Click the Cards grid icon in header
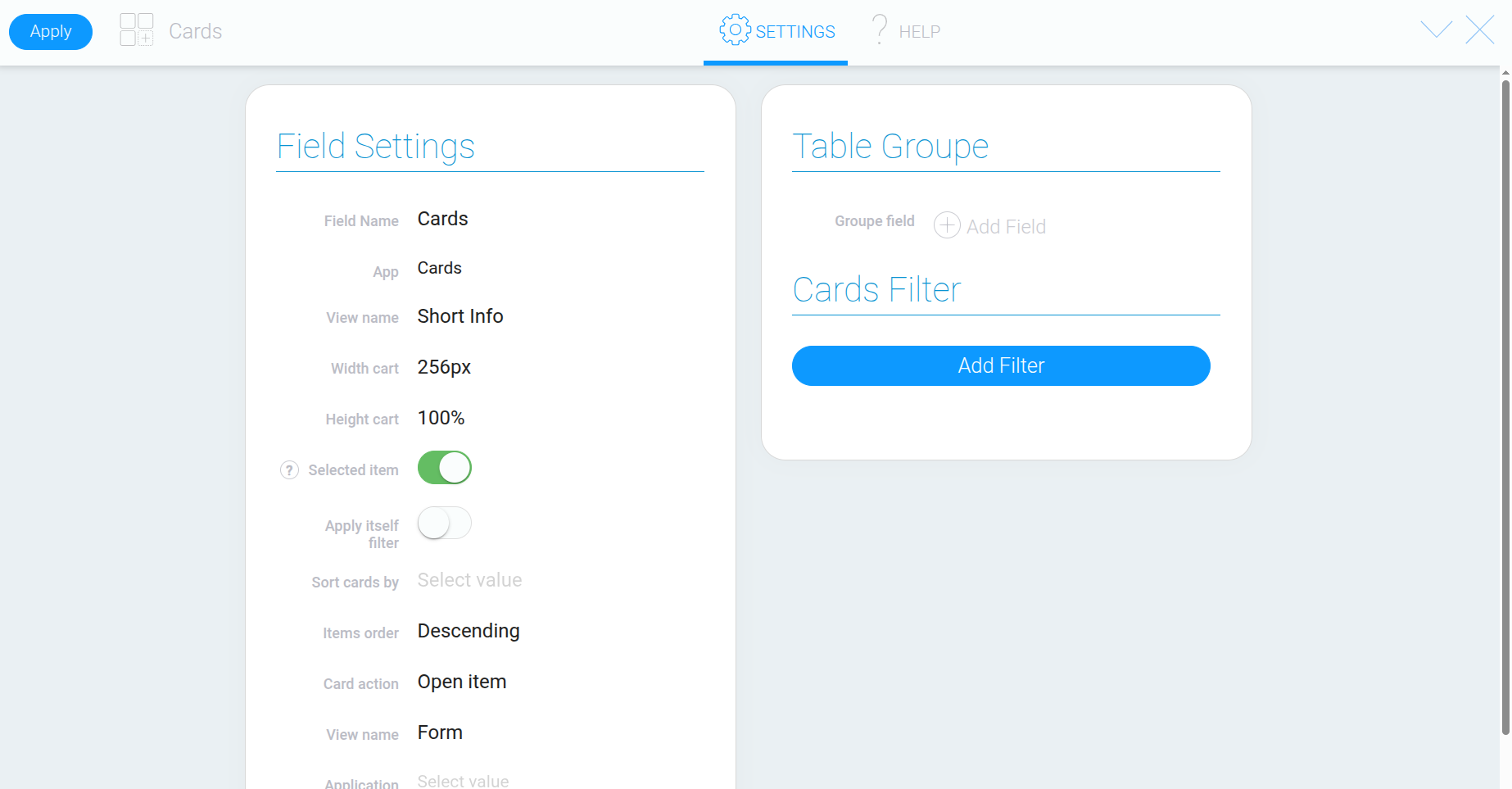This screenshot has width=1512, height=789. pos(137,29)
